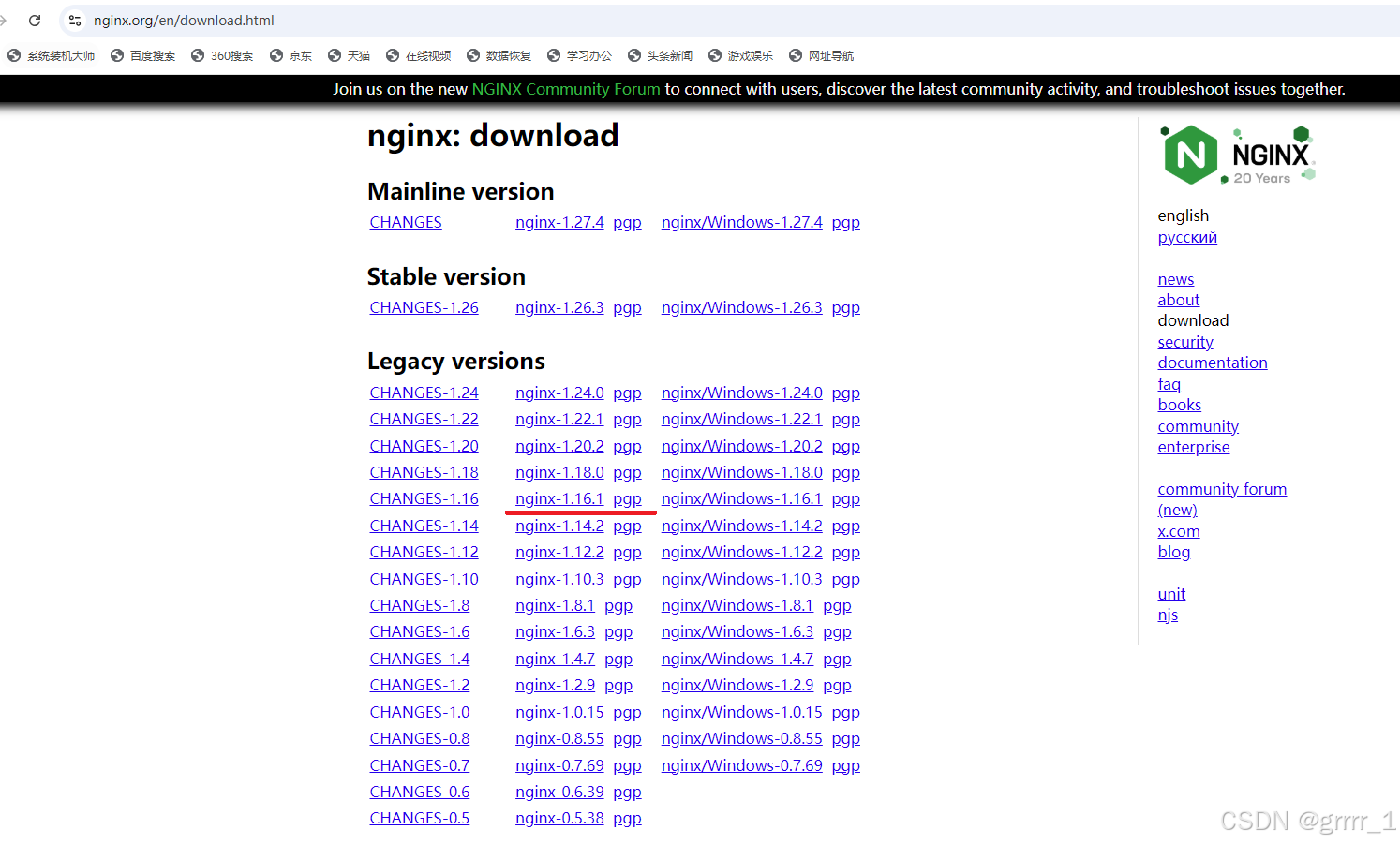Open 天猫 bookmark
Viewport: 1400px width, 845px height.
coord(350,55)
